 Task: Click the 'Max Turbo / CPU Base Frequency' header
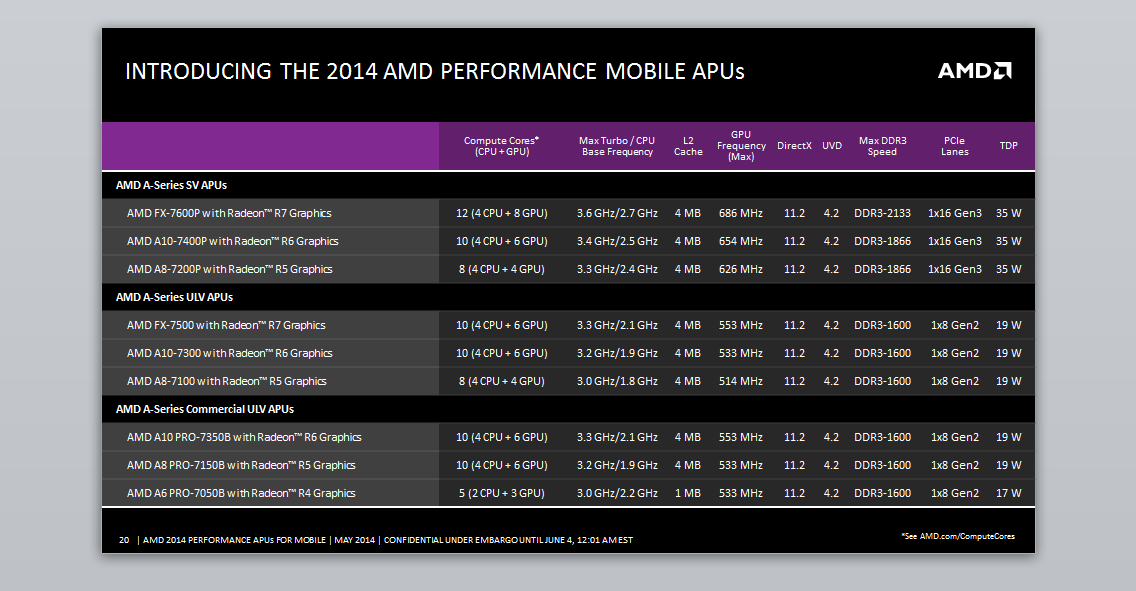[x=617, y=146]
